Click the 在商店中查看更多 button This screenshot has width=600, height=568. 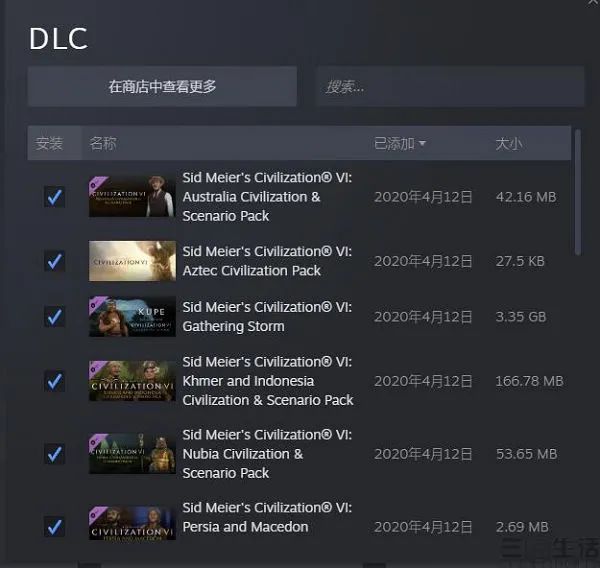click(162, 87)
